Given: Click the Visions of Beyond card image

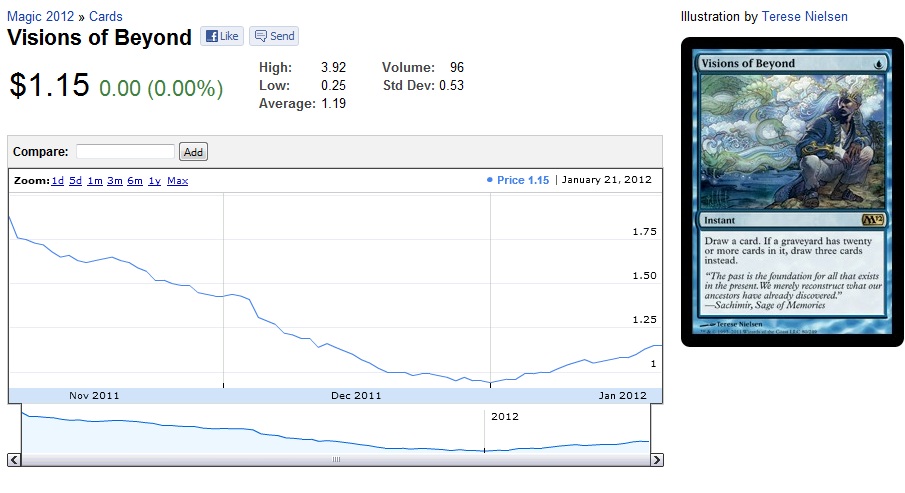Looking at the screenshot, I should pyautogui.click(x=791, y=192).
